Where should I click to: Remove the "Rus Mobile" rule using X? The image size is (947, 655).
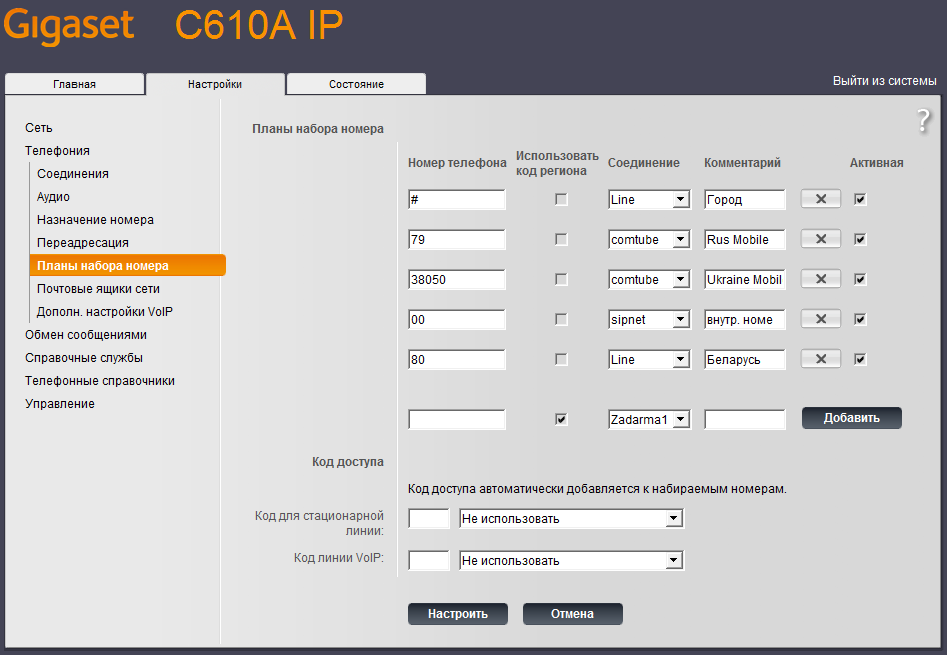[820, 239]
